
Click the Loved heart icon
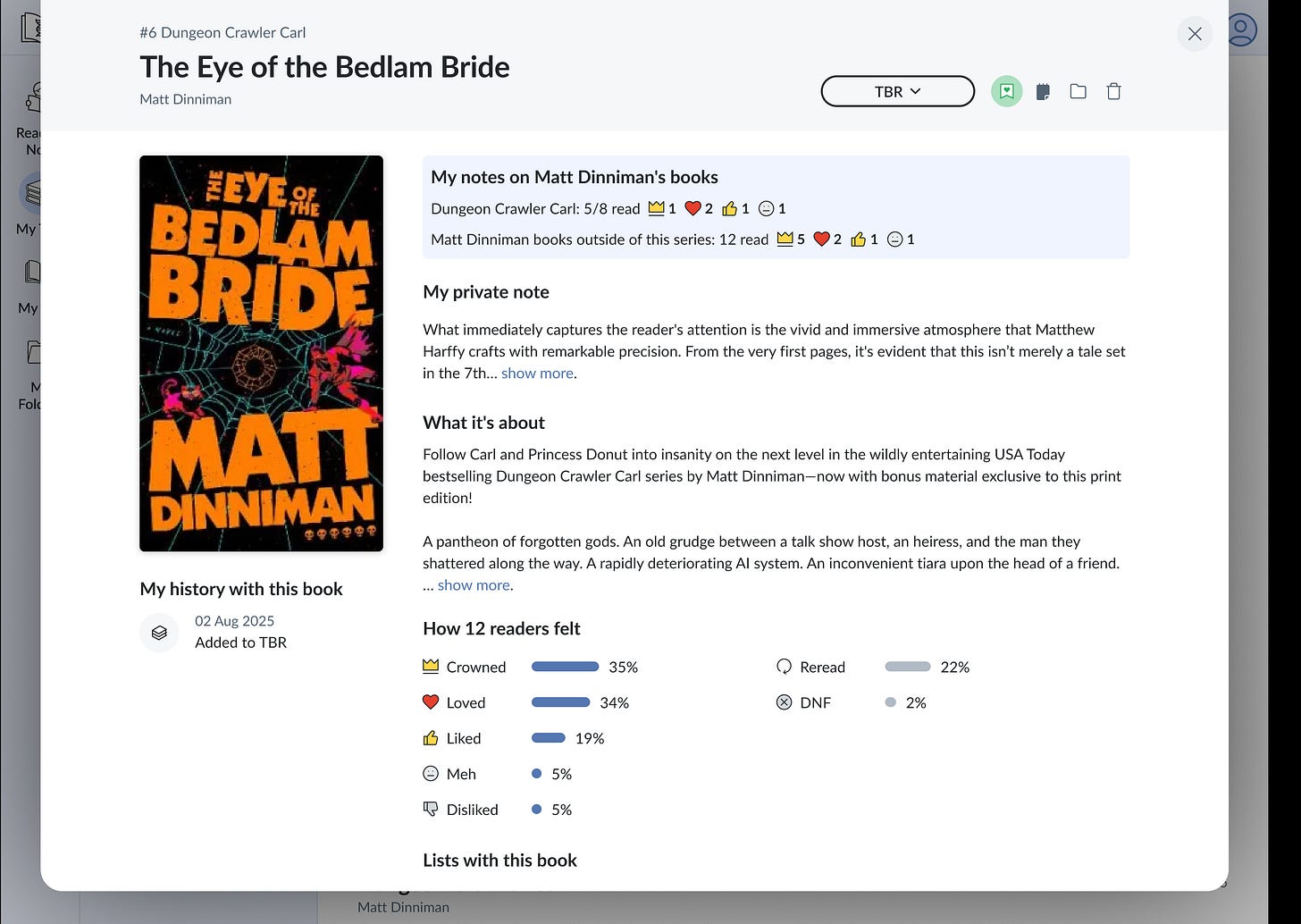click(431, 702)
